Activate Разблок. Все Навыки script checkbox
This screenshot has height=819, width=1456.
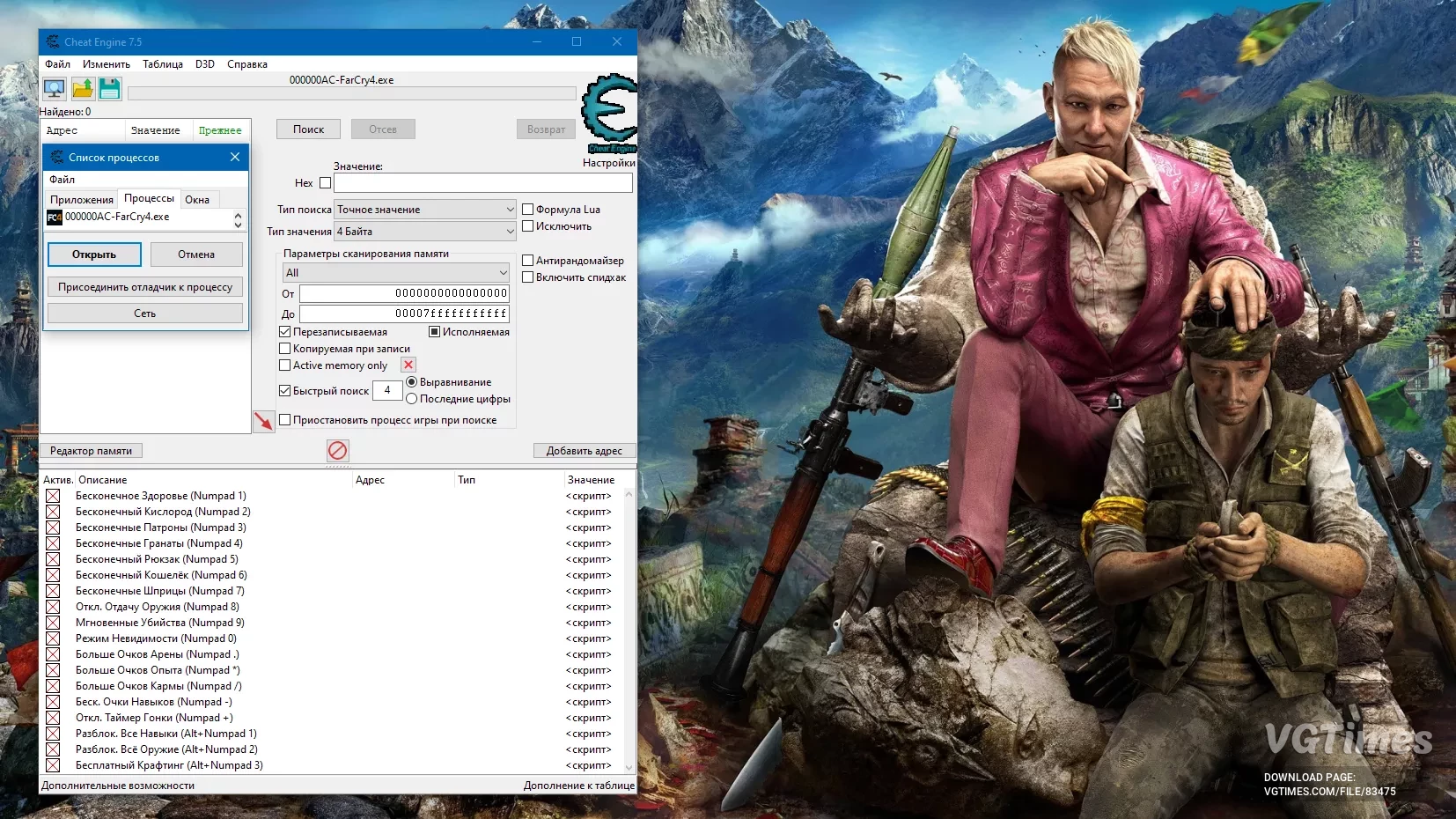(53, 734)
